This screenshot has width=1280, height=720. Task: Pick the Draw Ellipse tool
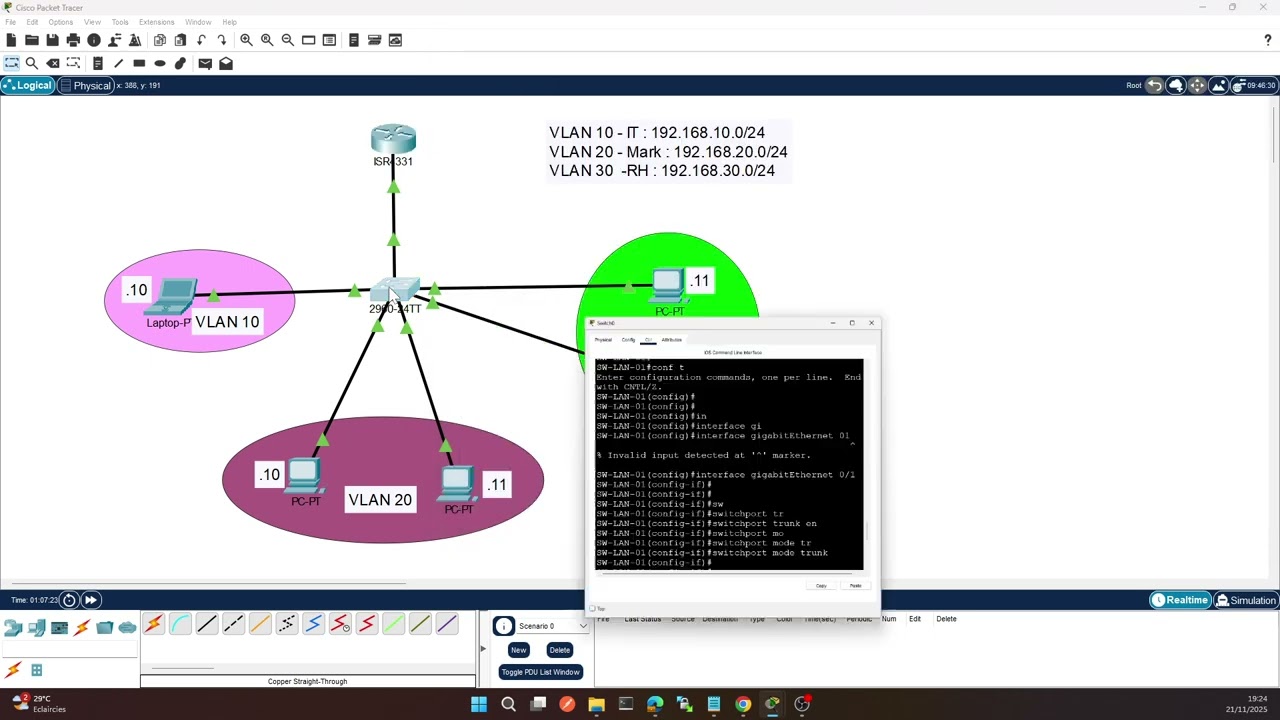(160, 63)
